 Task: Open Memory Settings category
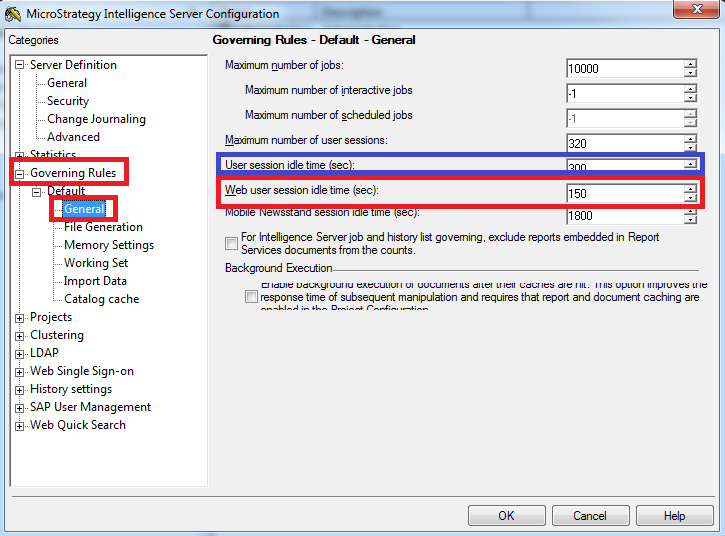108,245
